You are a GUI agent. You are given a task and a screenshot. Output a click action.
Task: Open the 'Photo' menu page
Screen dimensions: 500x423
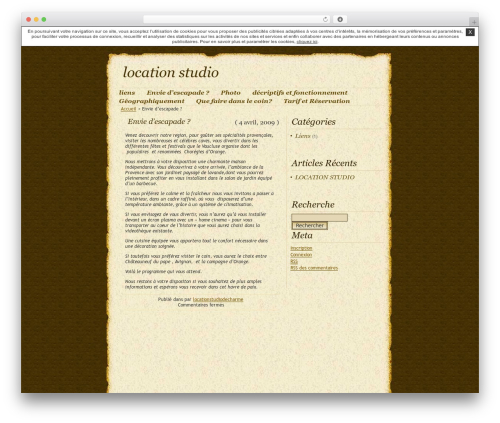tap(230, 93)
